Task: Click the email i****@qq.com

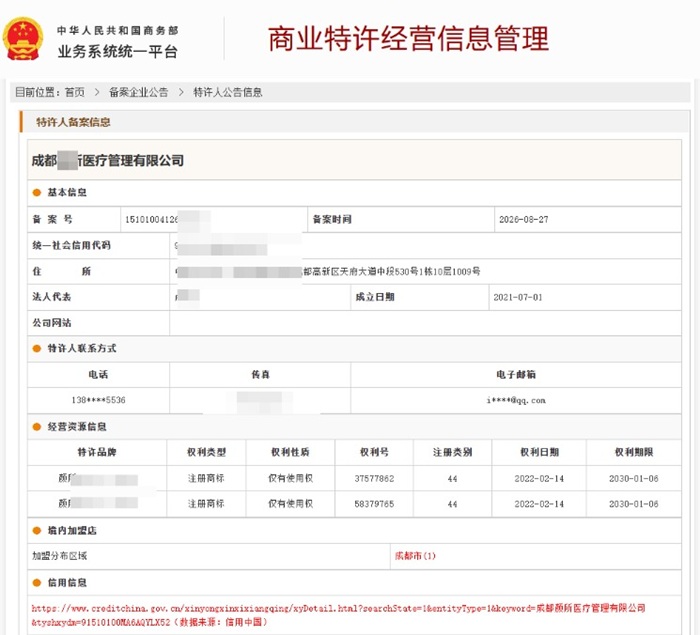Action: coord(516,400)
